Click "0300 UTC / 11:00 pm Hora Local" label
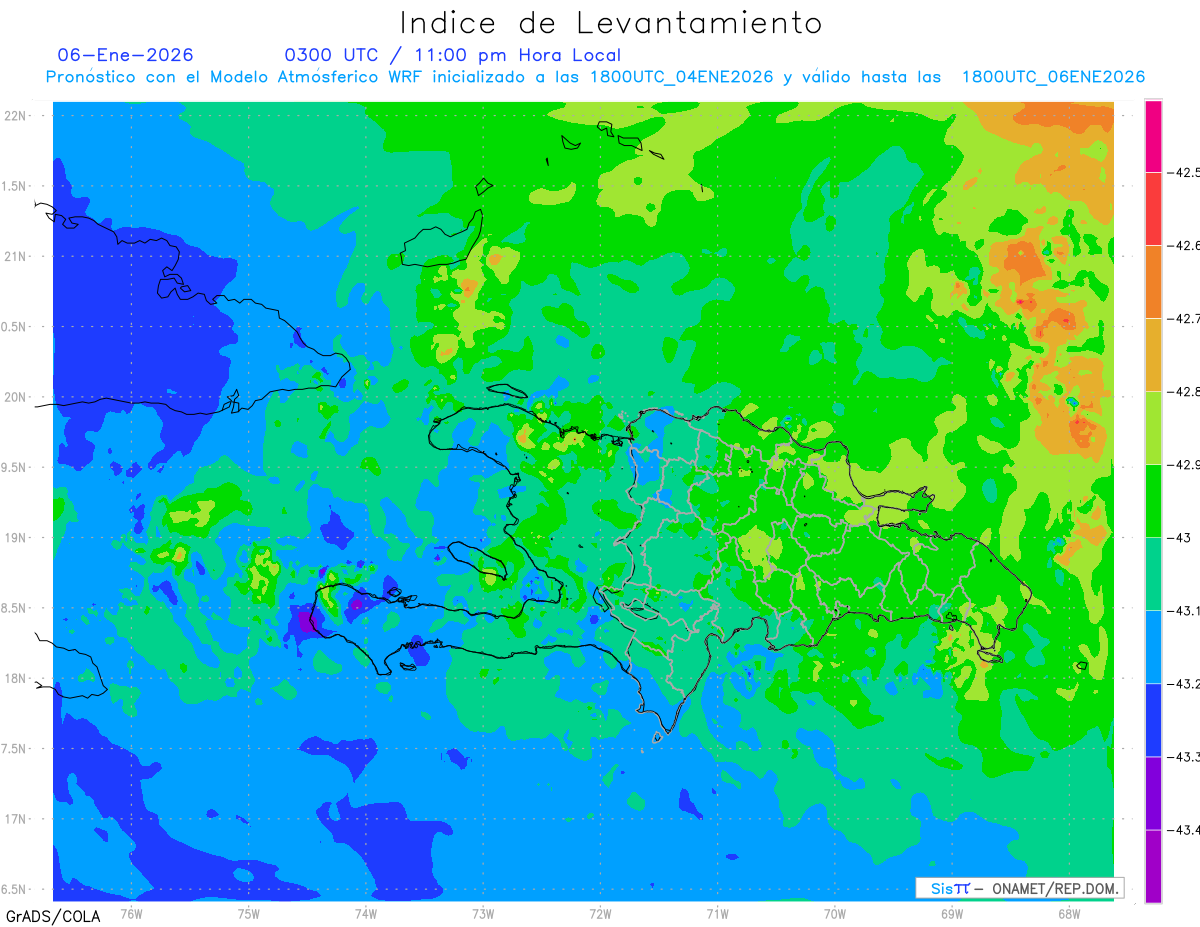1200x927 pixels. (x=453, y=55)
